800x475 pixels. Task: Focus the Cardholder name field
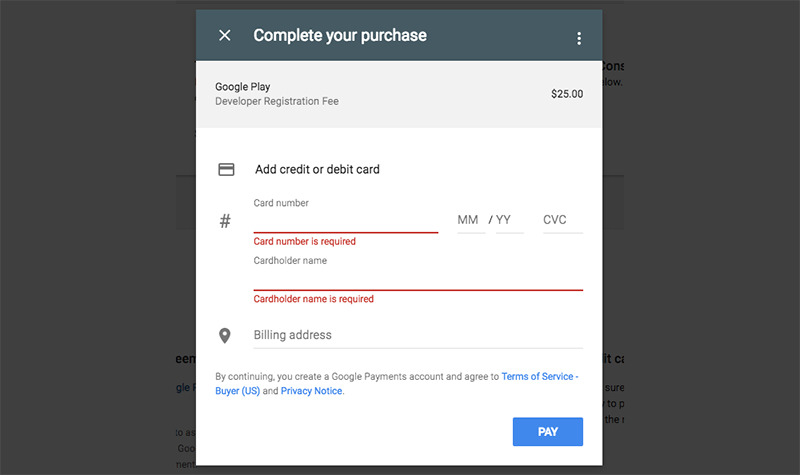tap(418, 280)
